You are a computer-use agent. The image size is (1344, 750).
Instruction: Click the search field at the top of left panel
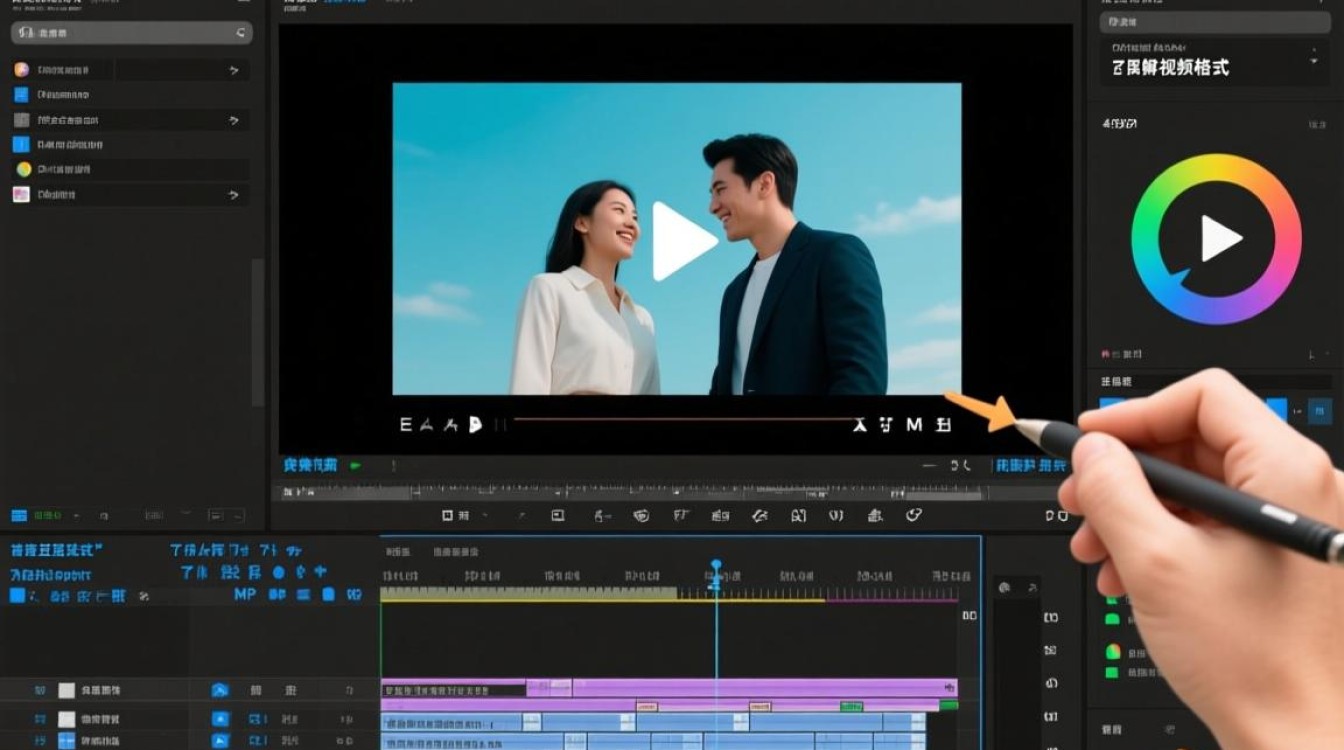[131, 33]
